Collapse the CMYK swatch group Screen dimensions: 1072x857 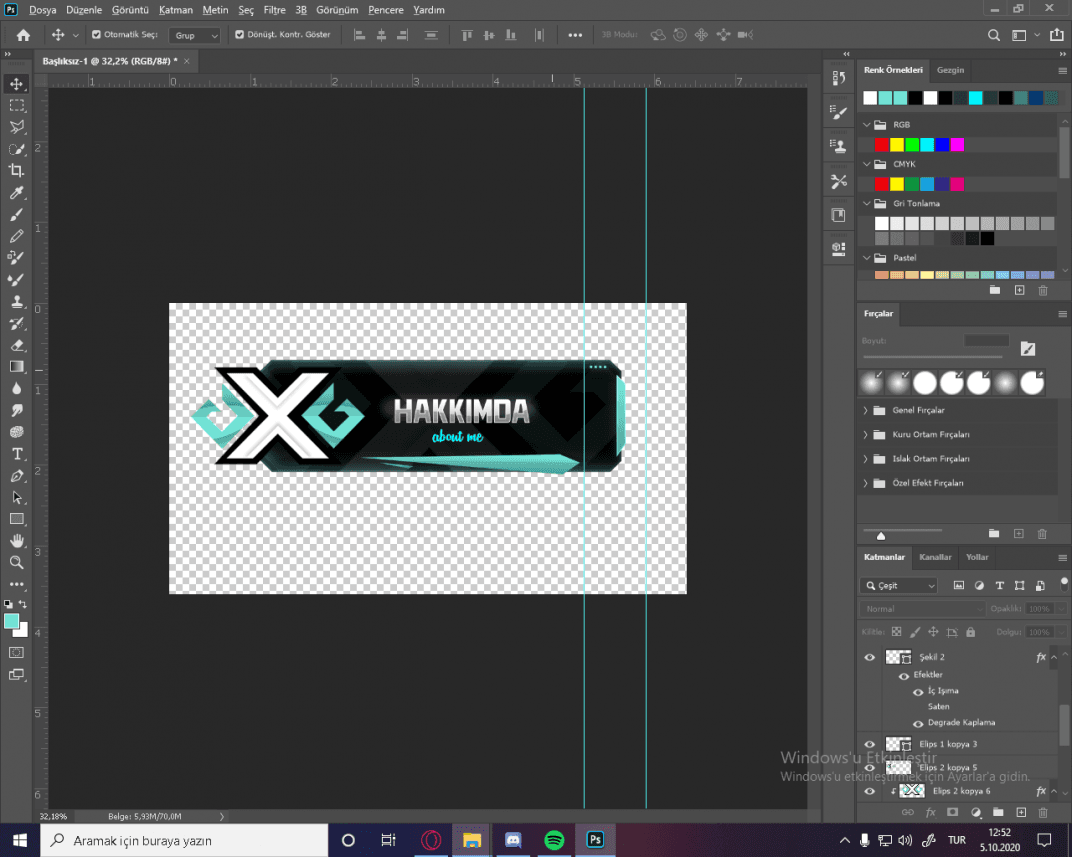pyautogui.click(x=867, y=164)
